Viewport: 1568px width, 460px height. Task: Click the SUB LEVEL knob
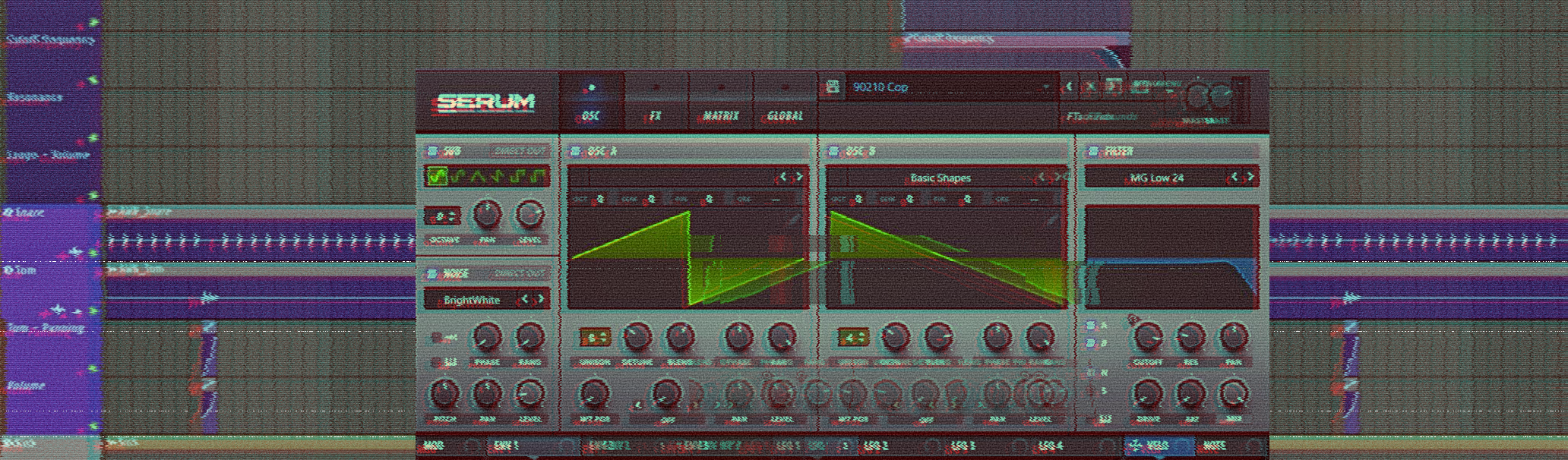click(x=530, y=215)
